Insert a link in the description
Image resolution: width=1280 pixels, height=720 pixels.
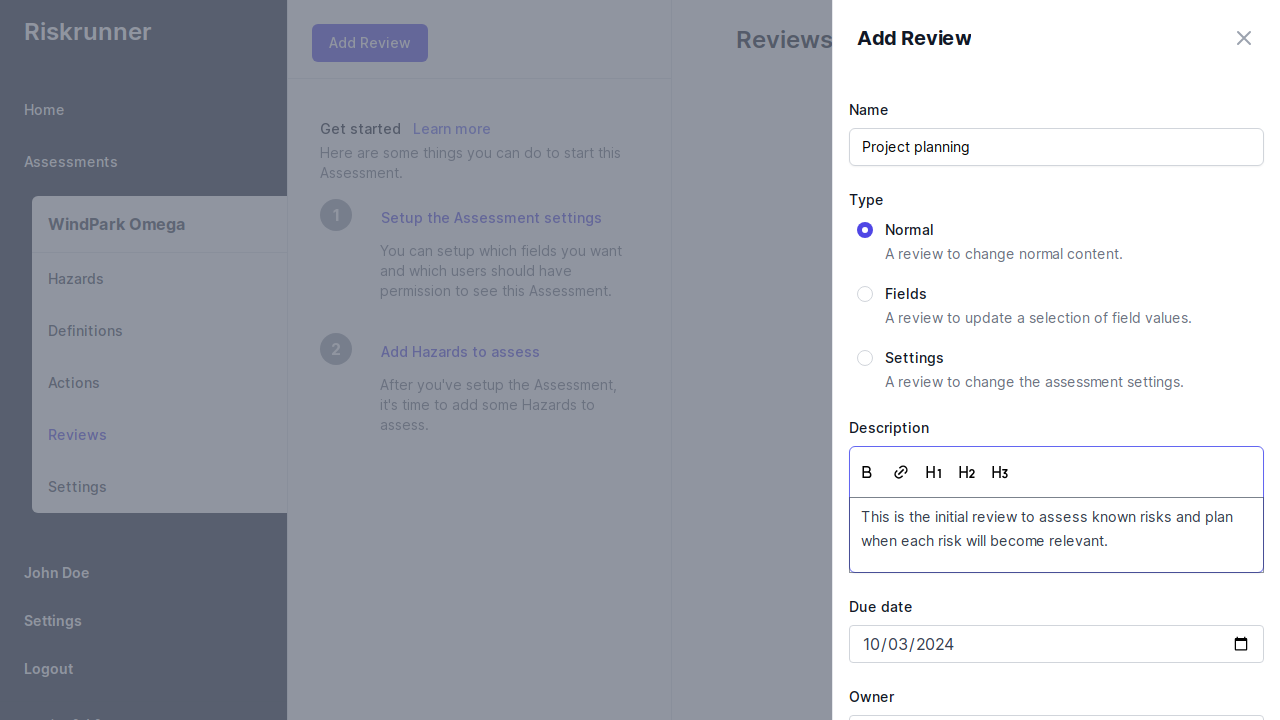[x=901, y=472]
